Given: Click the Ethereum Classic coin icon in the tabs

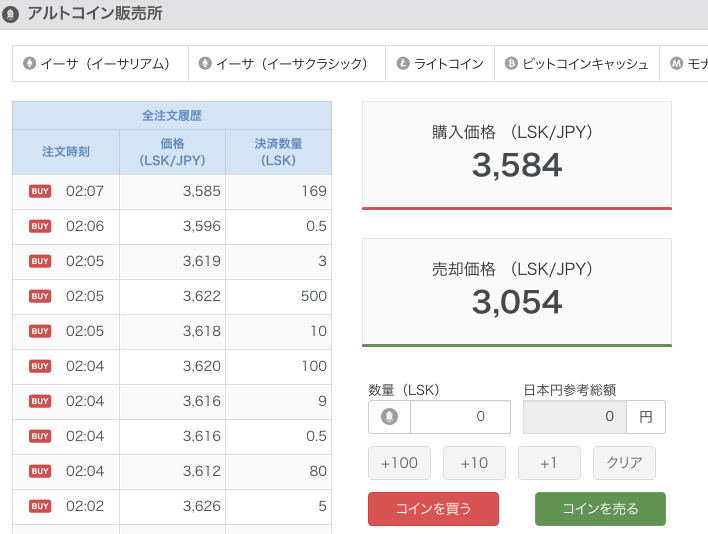Looking at the screenshot, I should pyautogui.click(x=205, y=63).
